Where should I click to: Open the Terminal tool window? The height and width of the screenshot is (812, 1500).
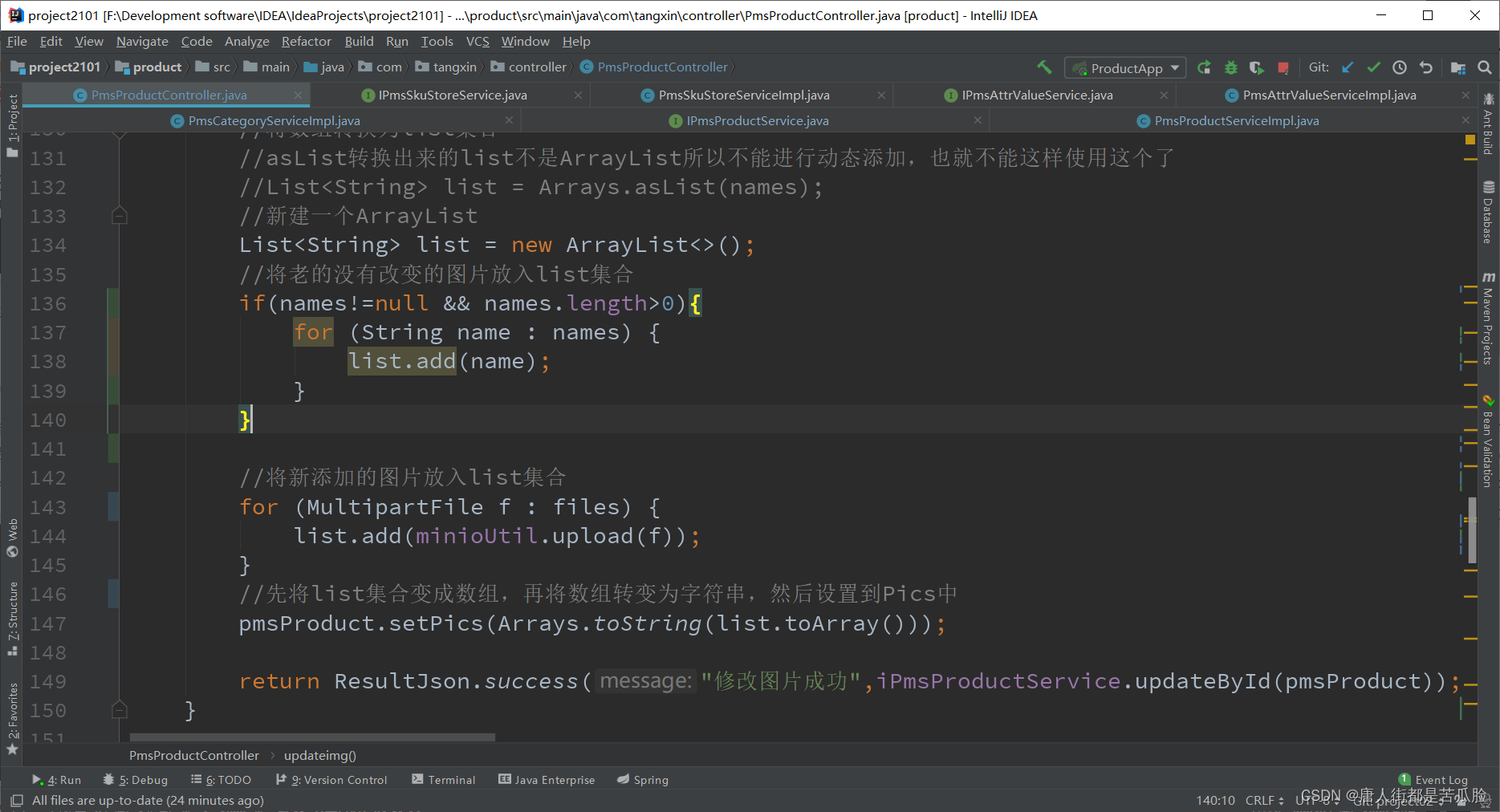pyautogui.click(x=443, y=780)
